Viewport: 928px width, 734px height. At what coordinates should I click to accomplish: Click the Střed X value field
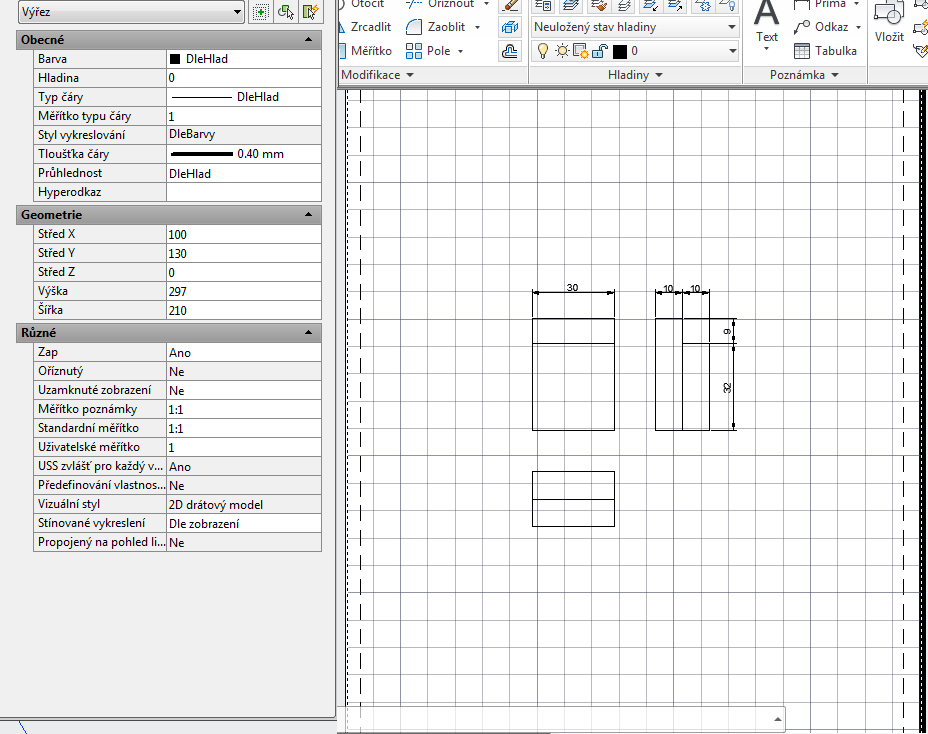click(x=243, y=234)
